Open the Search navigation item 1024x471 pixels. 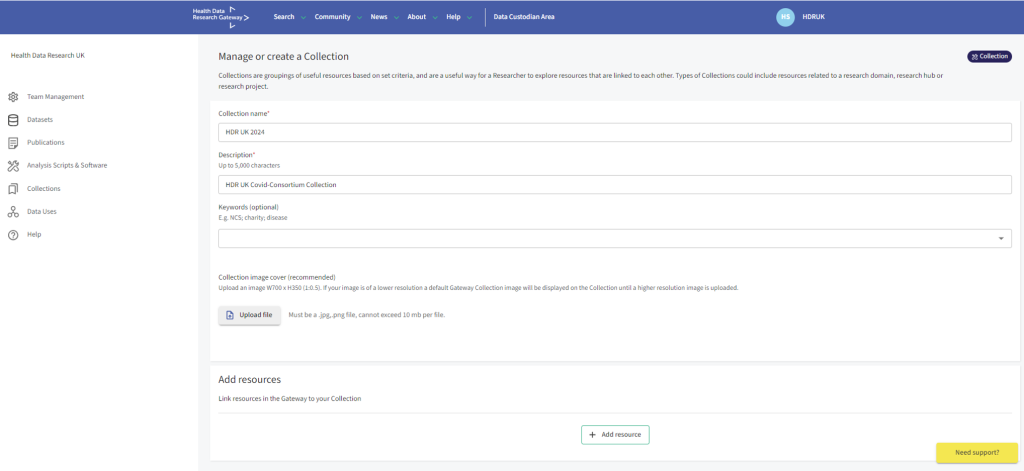coord(284,17)
